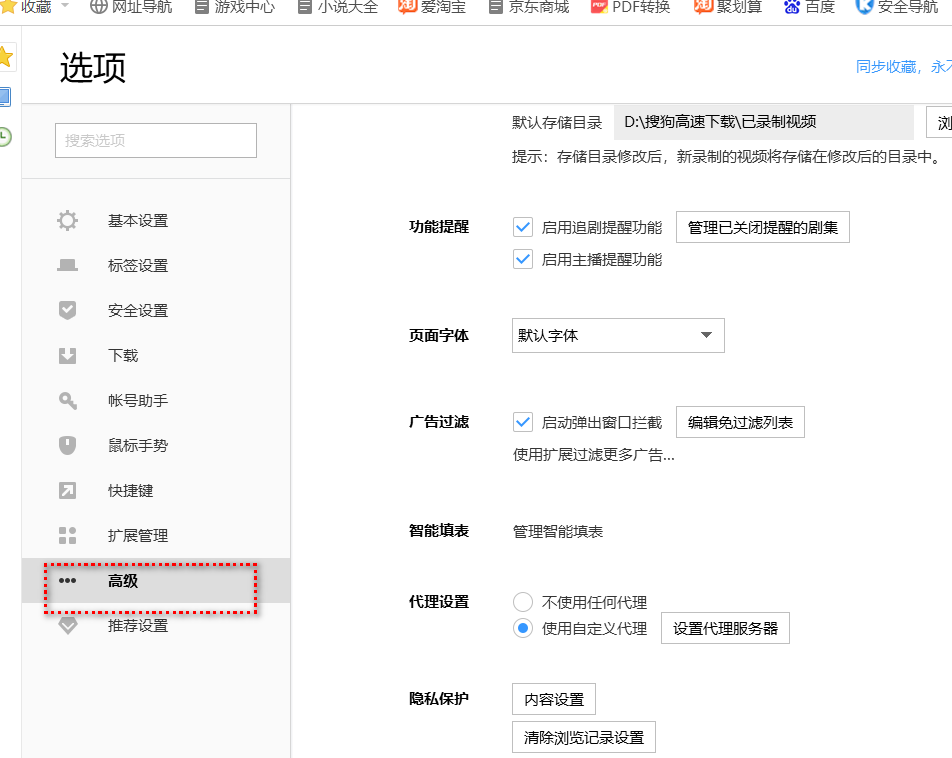
Task: Disable 启动弹出窗口拦截 checkbox
Action: 523,422
